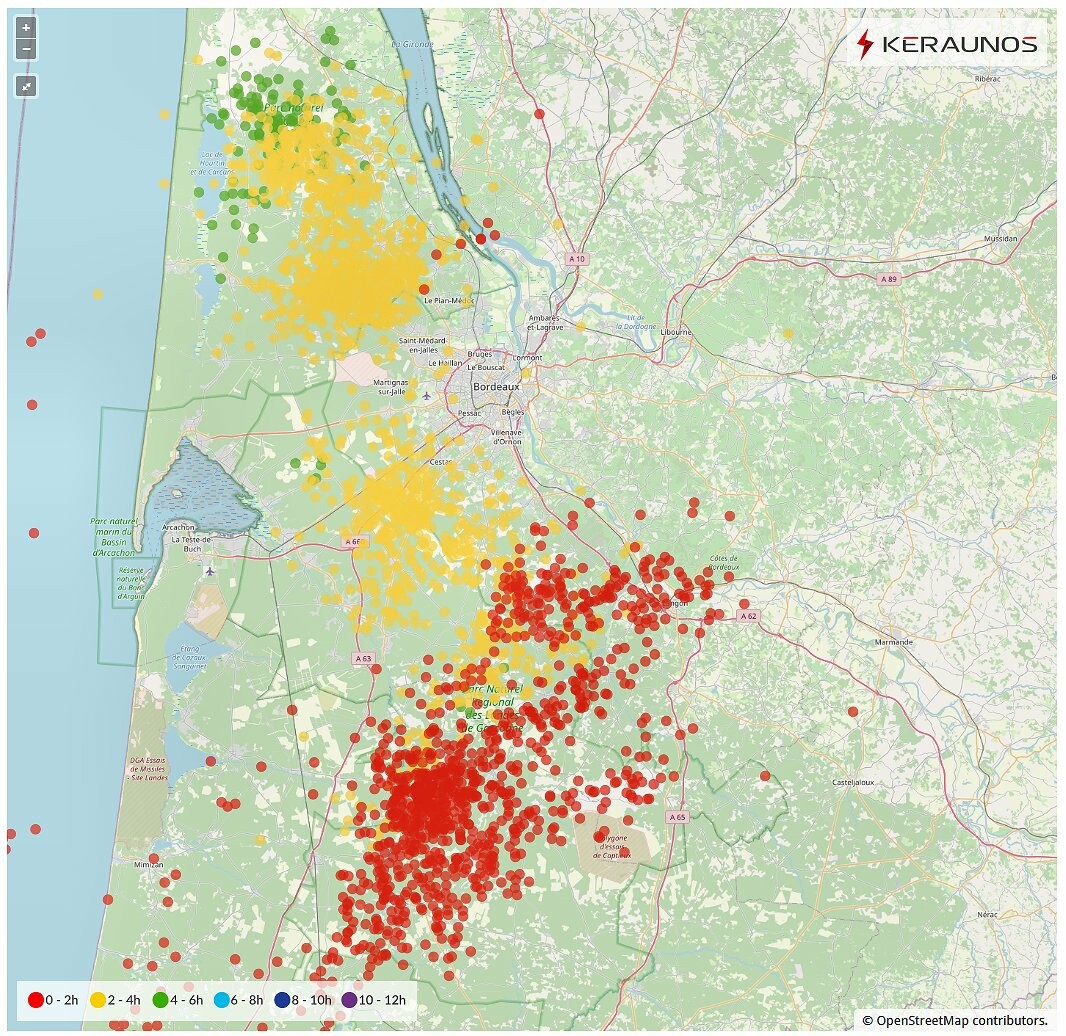The width and height of the screenshot is (1066, 1036).
Task: Click the A 63 road shield
Action: (x=363, y=659)
